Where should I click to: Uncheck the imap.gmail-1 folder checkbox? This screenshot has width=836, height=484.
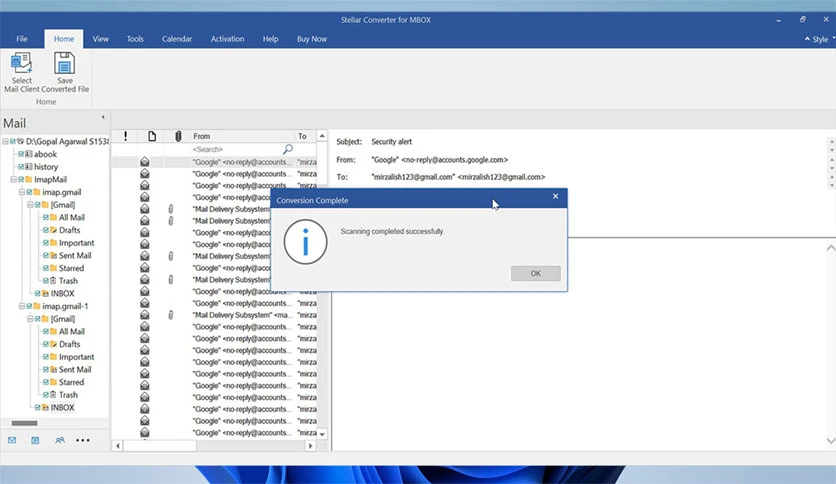[29, 306]
